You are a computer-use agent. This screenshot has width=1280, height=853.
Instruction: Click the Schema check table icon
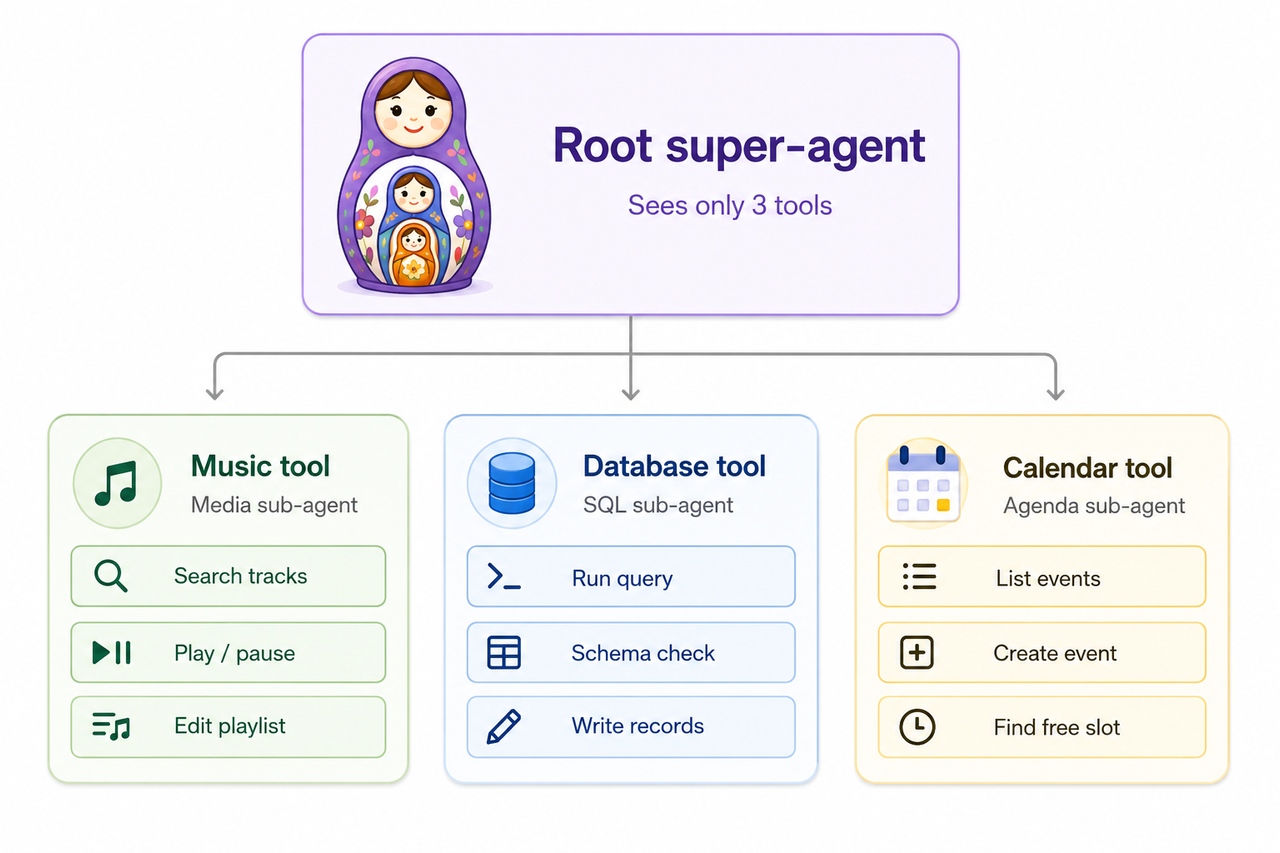click(x=504, y=653)
